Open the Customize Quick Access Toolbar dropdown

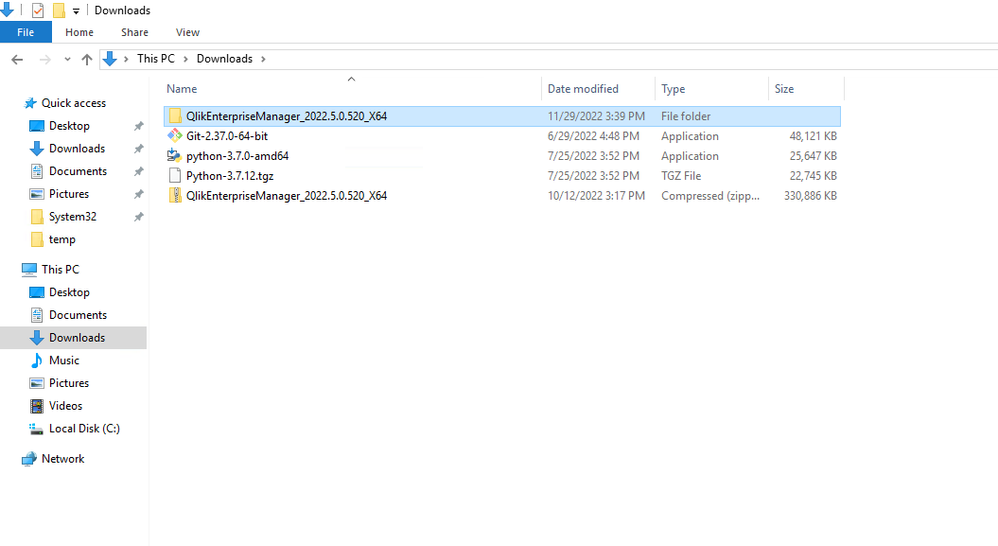point(76,11)
